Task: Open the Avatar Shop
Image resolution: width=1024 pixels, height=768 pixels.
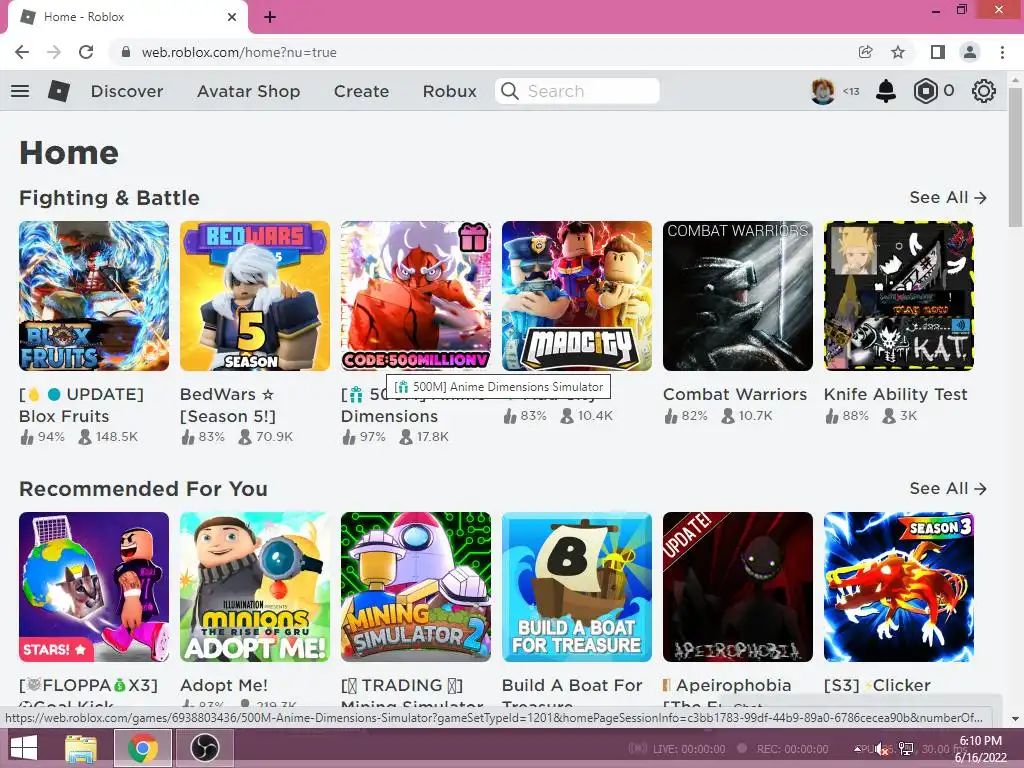Action: (x=249, y=91)
